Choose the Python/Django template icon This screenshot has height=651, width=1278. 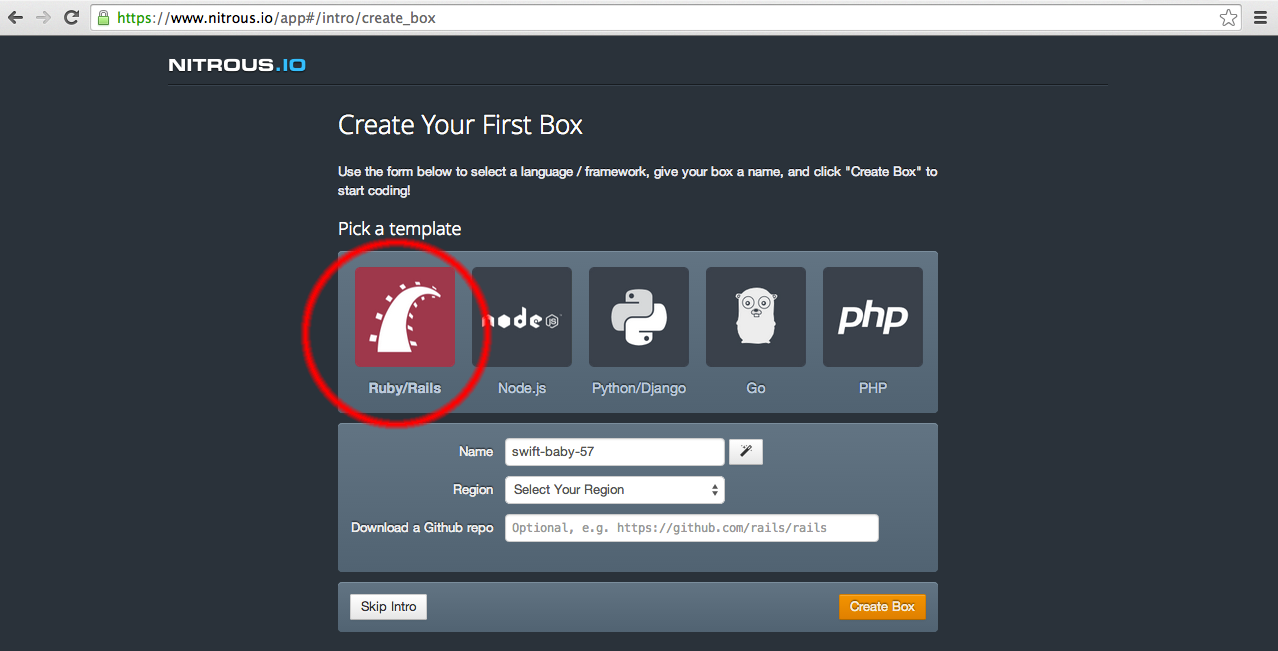click(x=639, y=317)
